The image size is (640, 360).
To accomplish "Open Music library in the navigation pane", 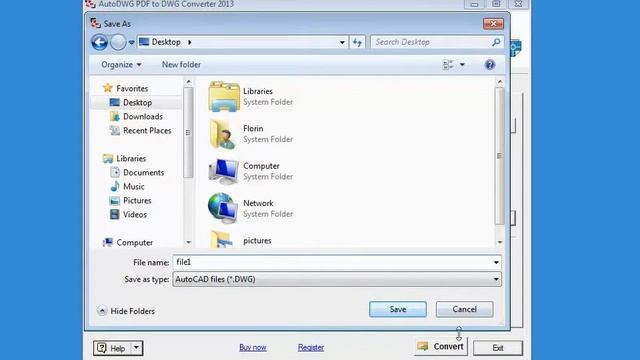I will tap(133, 187).
